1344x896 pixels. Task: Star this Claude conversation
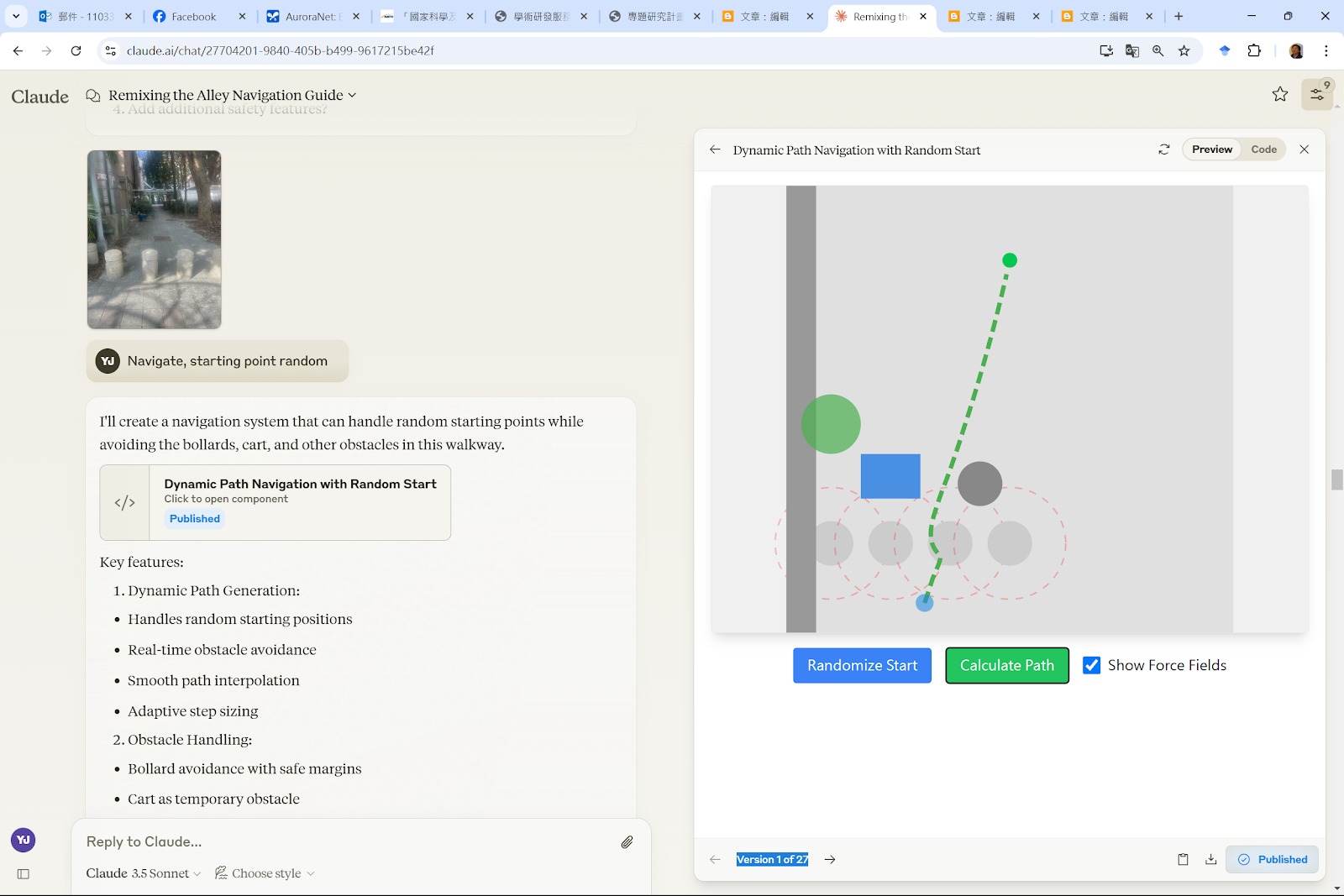[1280, 94]
